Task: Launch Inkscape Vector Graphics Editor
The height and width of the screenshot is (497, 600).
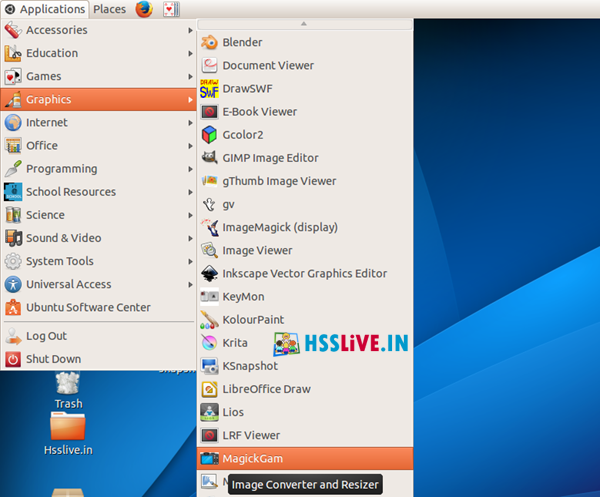Action: [x=305, y=274]
